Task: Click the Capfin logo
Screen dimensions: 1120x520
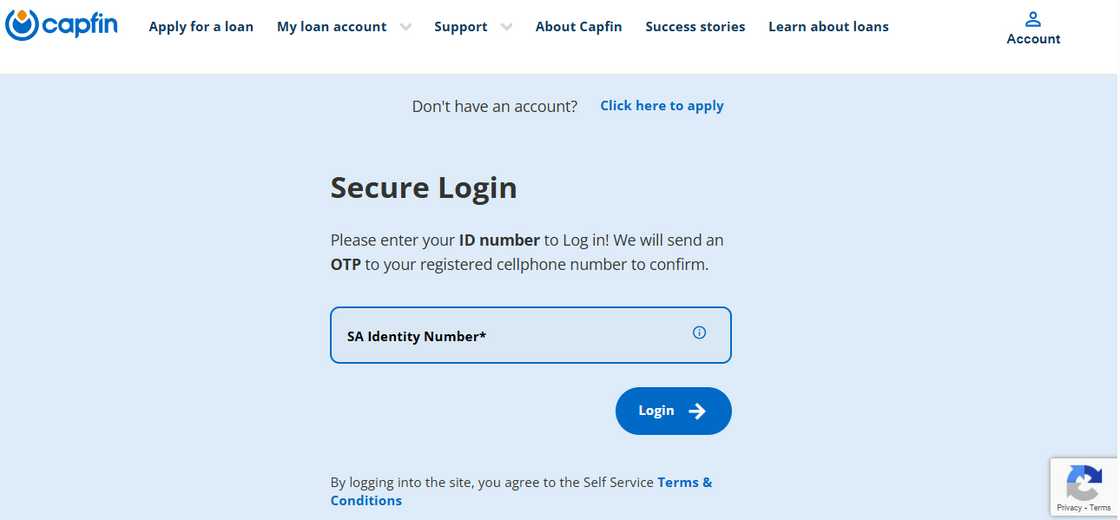Action: 62,25
